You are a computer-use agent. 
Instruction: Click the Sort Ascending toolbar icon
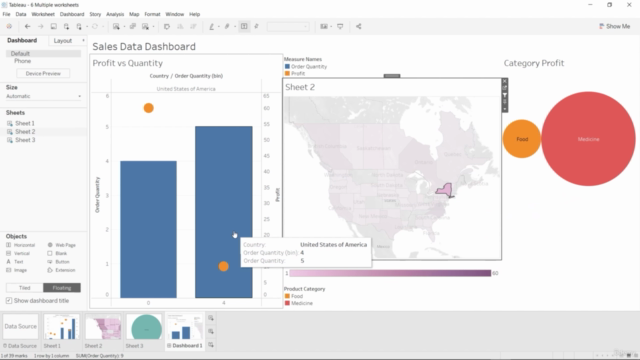(180, 27)
